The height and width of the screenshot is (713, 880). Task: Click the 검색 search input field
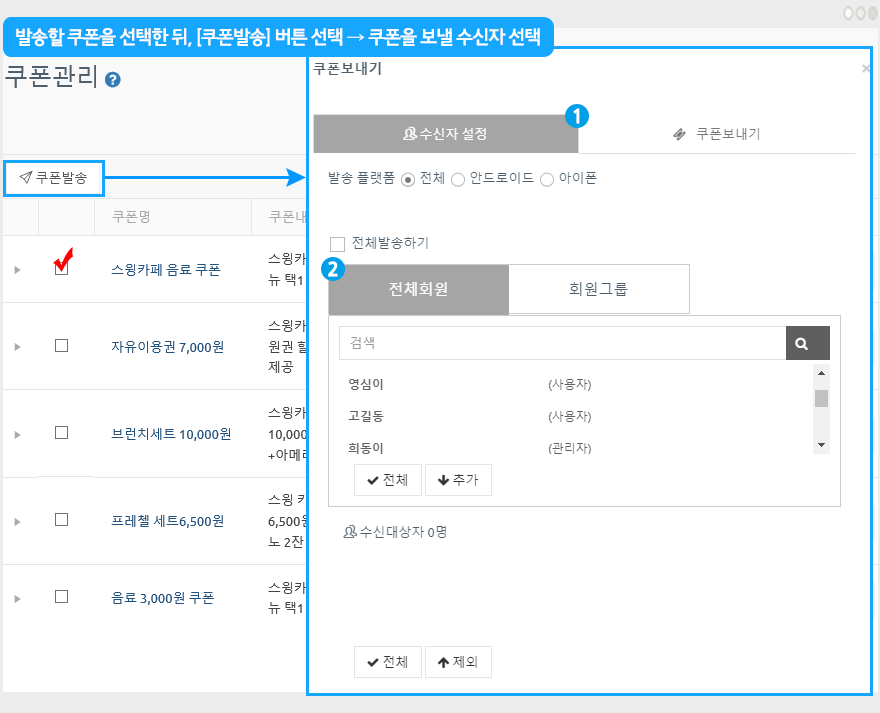(x=562, y=343)
